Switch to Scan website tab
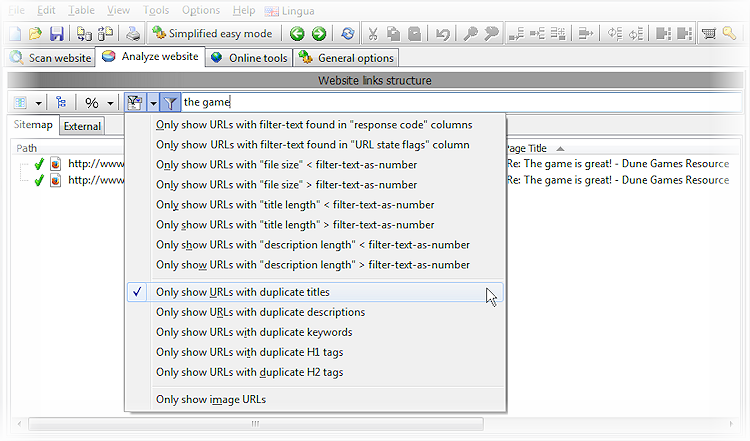 pyautogui.click(x=50, y=58)
